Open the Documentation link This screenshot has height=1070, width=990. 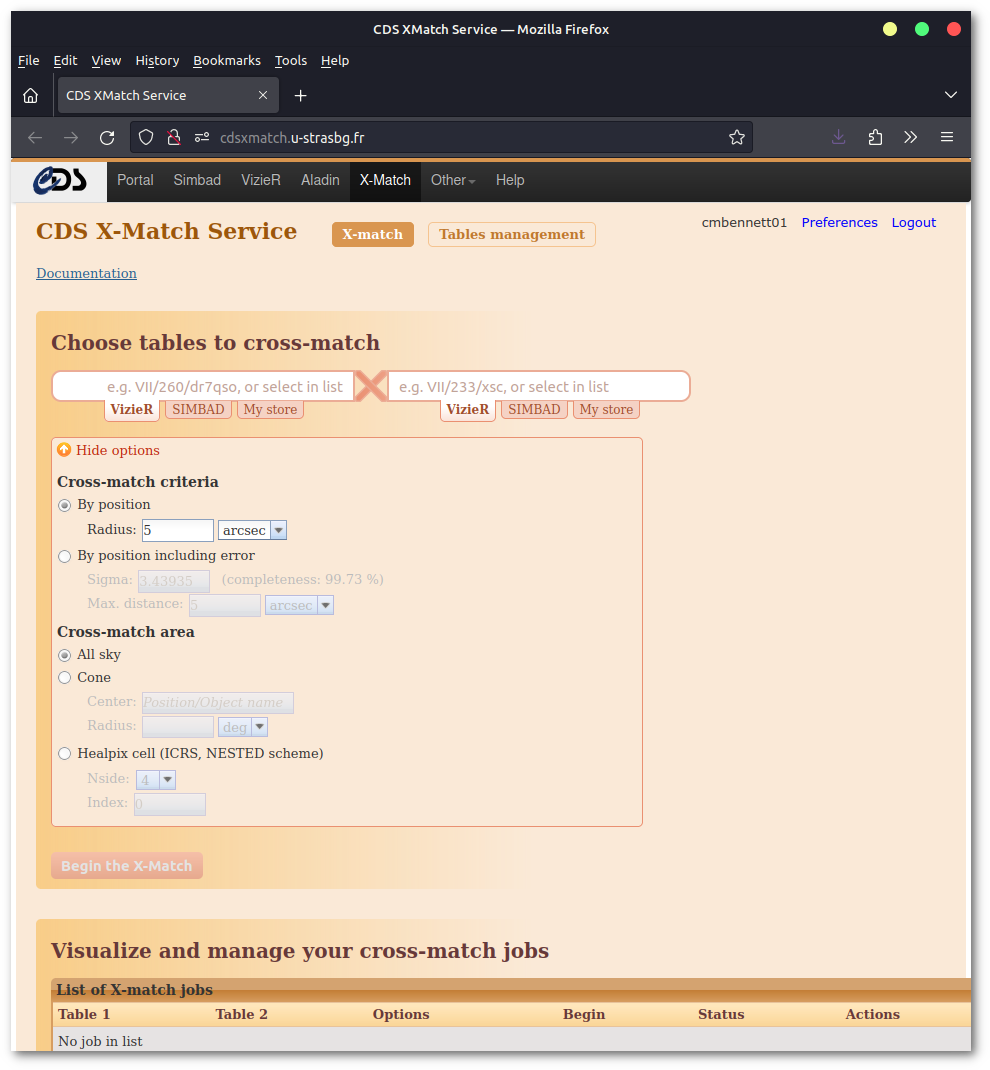86,273
